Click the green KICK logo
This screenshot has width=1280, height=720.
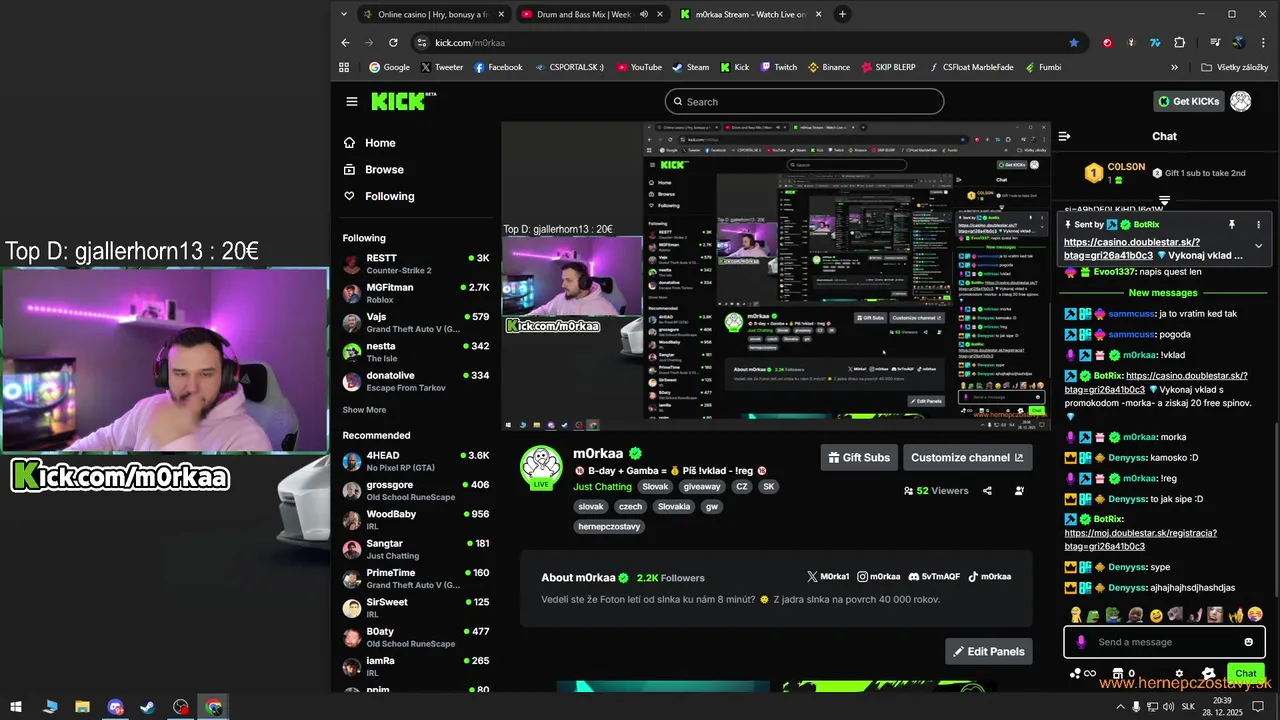point(403,101)
